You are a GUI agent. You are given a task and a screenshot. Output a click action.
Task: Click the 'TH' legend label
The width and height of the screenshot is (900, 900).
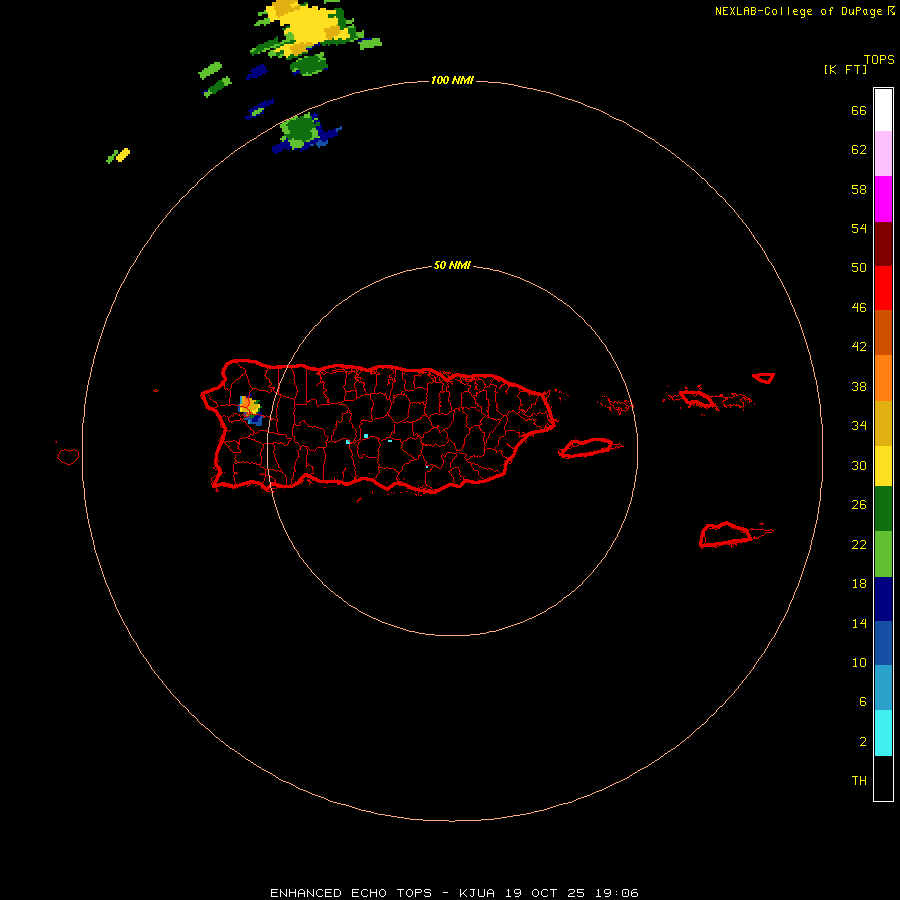(x=859, y=781)
